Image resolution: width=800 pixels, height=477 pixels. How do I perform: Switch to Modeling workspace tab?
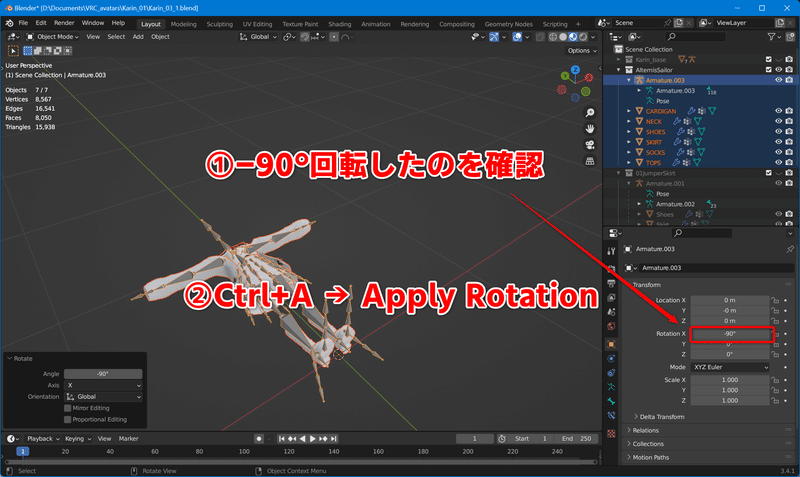(x=183, y=24)
